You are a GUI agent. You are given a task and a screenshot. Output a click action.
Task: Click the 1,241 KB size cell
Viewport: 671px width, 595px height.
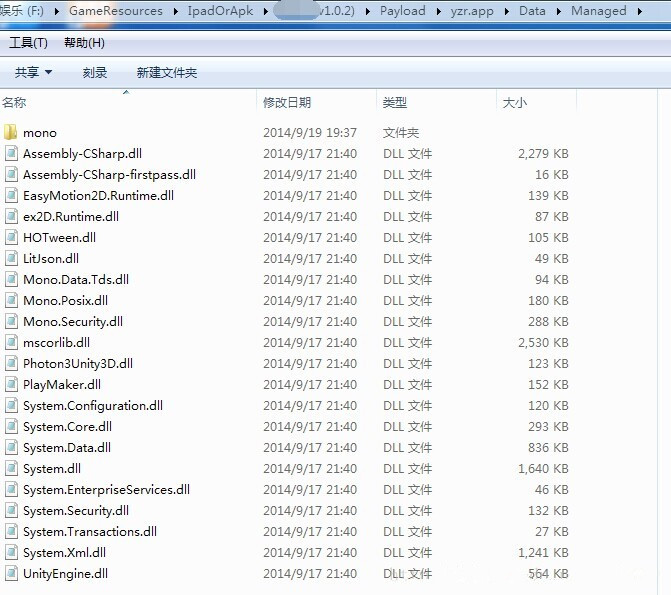(543, 552)
